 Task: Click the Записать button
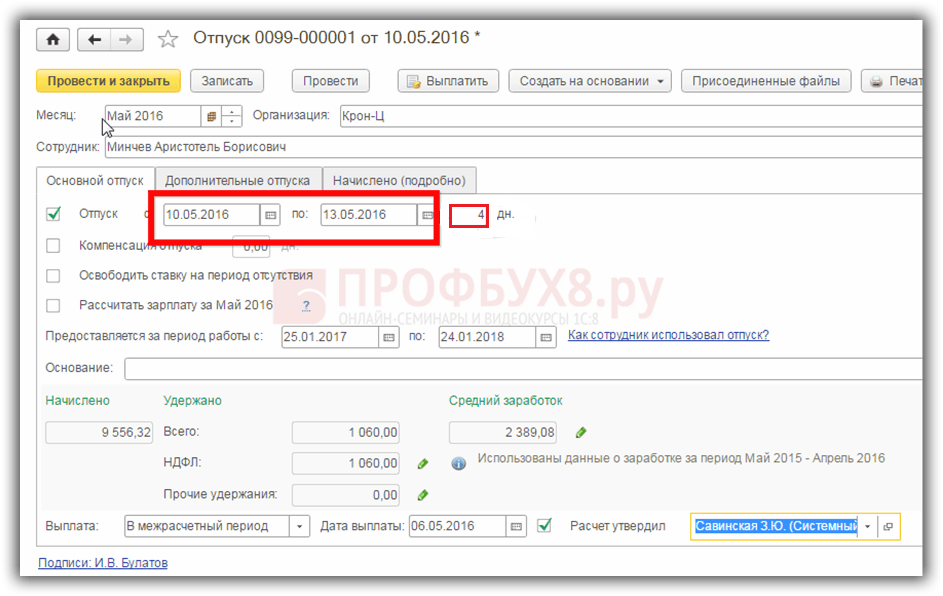tap(227, 81)
